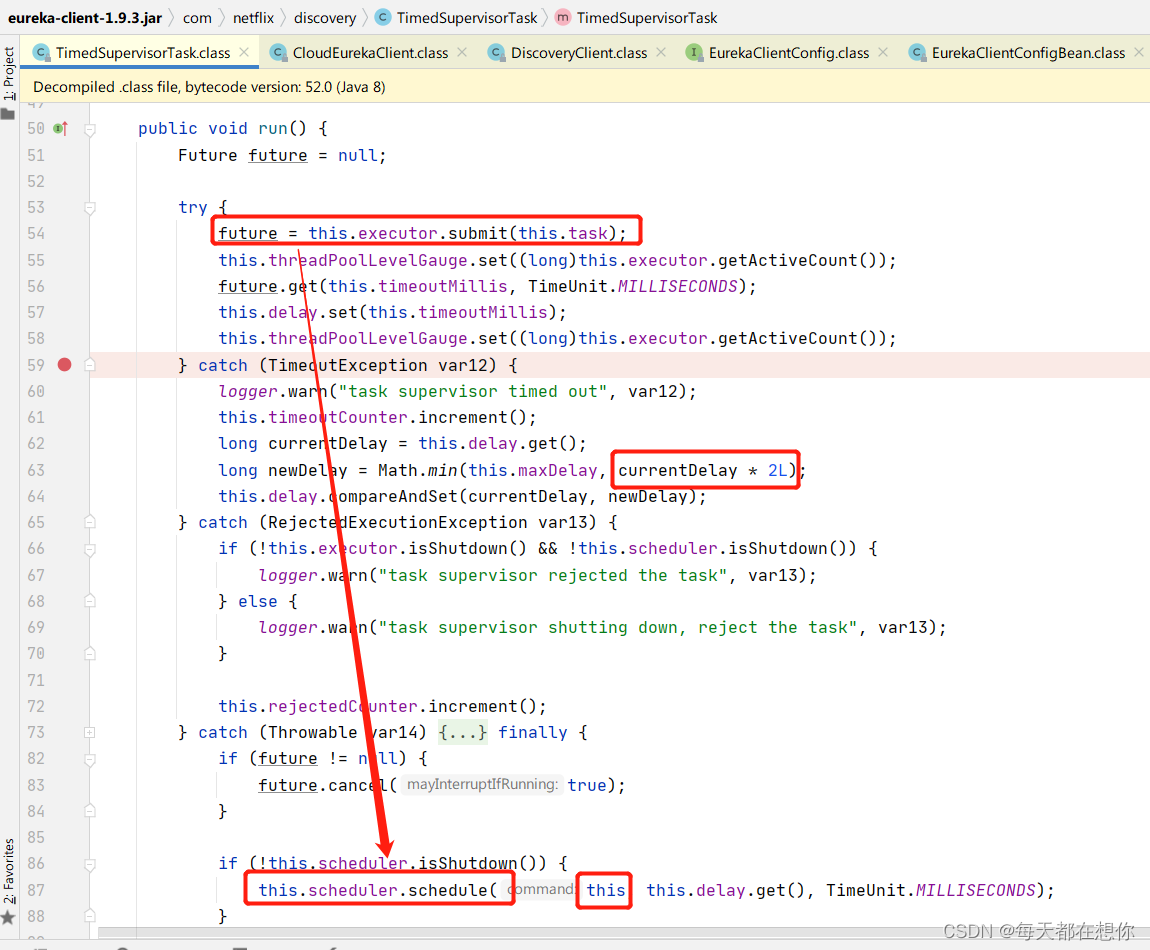Collapse the fold end marker at line 70

tap(90, 653)
